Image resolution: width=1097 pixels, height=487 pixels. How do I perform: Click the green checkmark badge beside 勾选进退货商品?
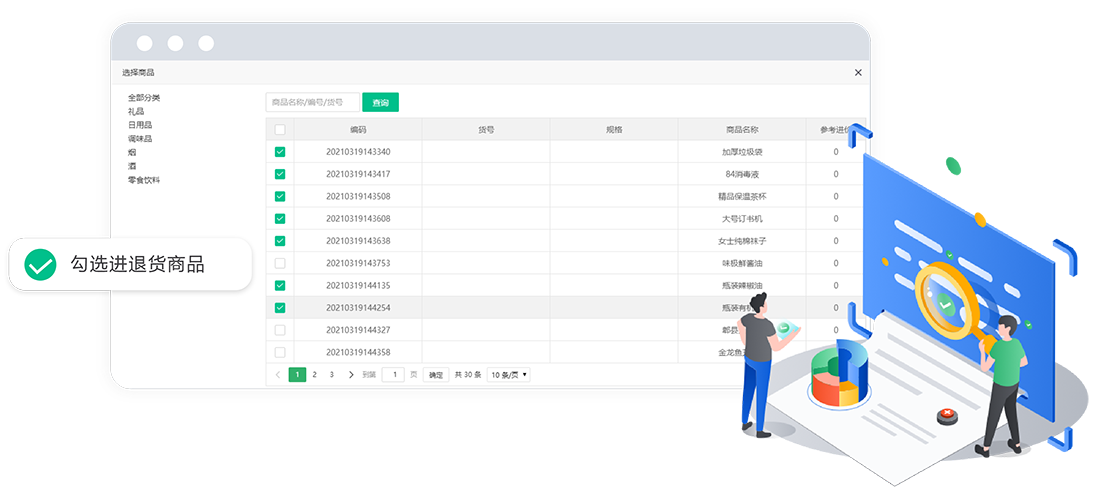point(40,265)
